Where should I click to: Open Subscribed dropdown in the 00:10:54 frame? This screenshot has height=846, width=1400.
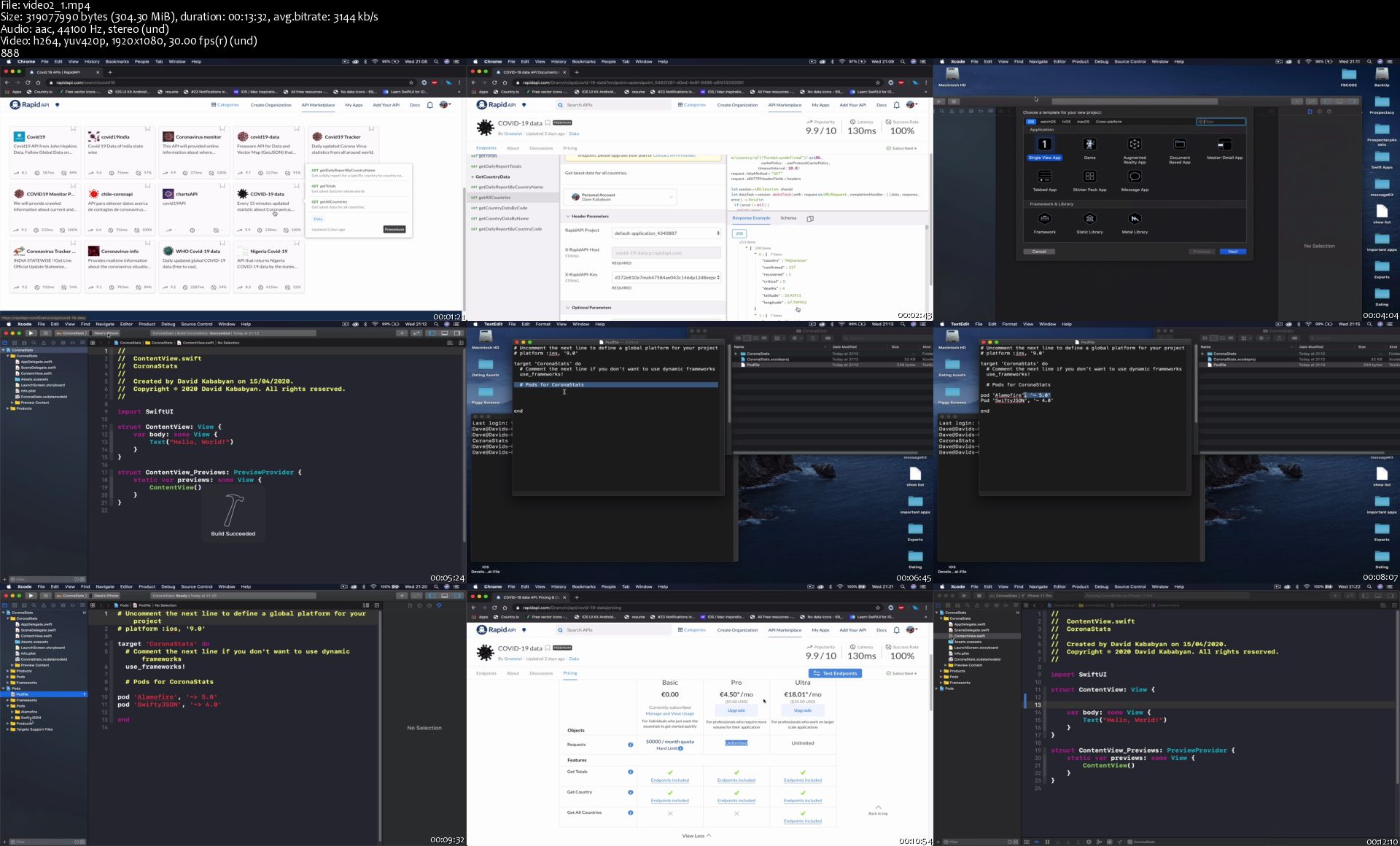click(902, 673)
